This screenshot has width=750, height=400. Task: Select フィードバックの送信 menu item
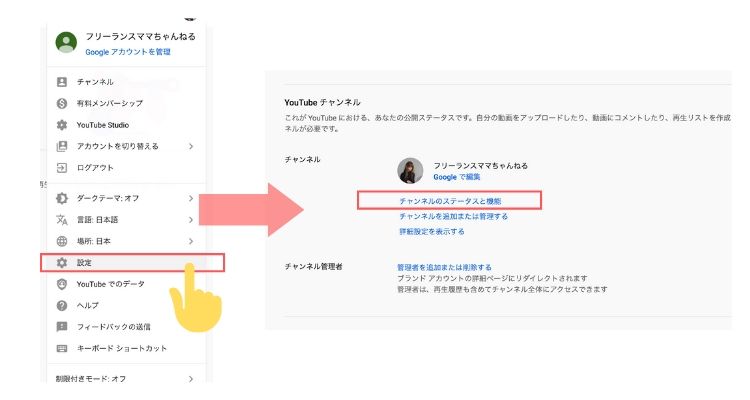[127, 327]
